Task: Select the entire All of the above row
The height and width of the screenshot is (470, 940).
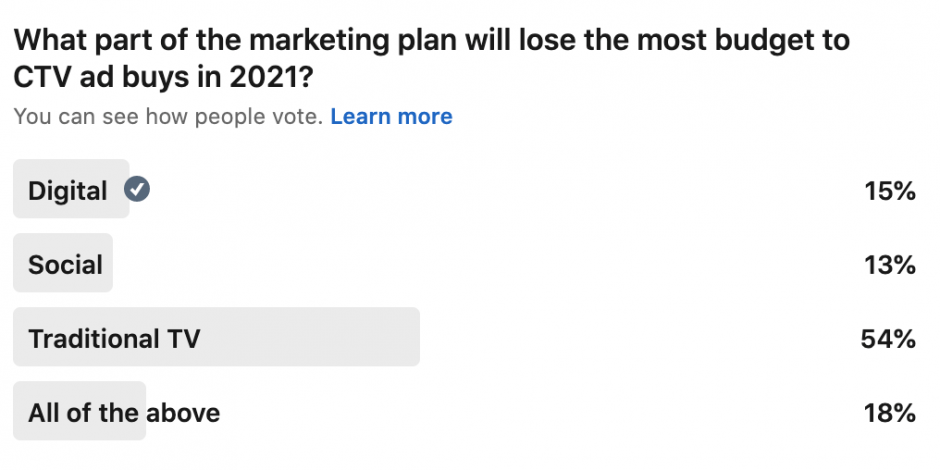Action: 465,411
